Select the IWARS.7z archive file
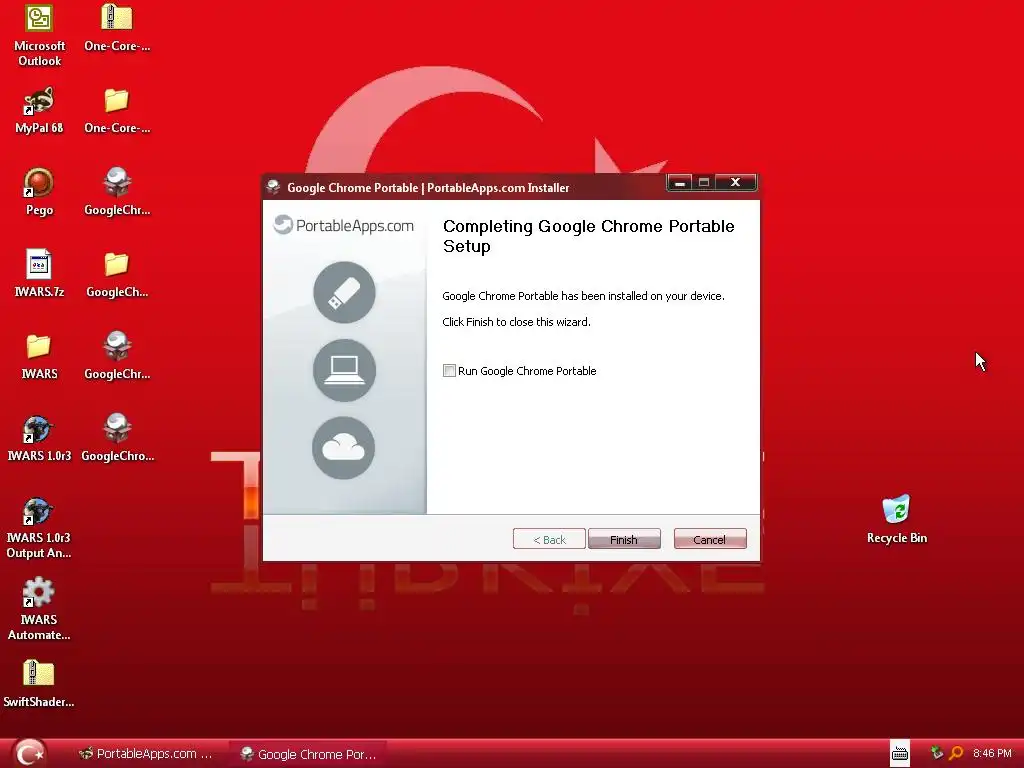The height and width of the screenshot is (768, 1024). [x=39, y=274]
